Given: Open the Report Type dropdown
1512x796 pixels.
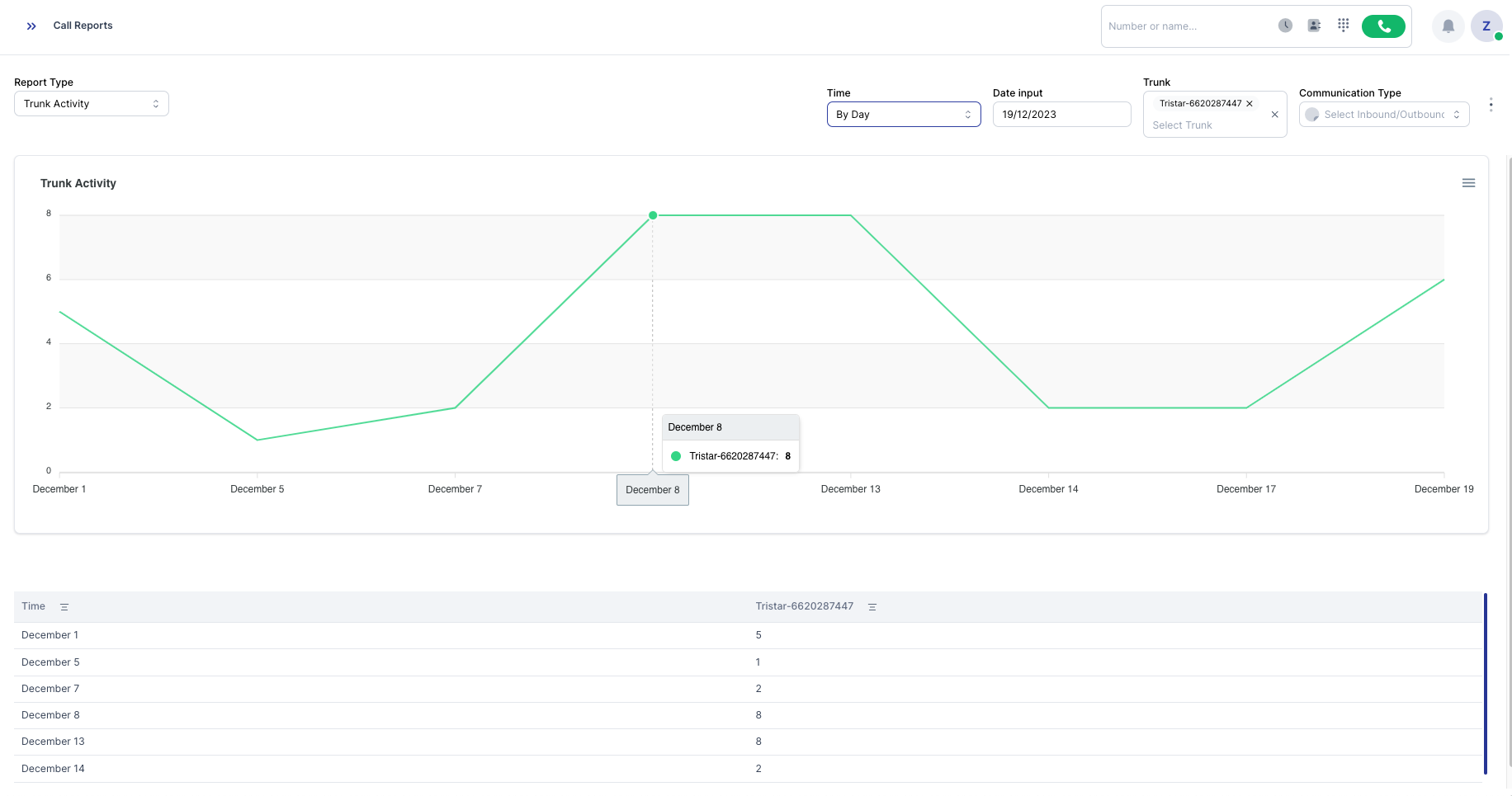Looking at the screenshot, I should [92, 104].
